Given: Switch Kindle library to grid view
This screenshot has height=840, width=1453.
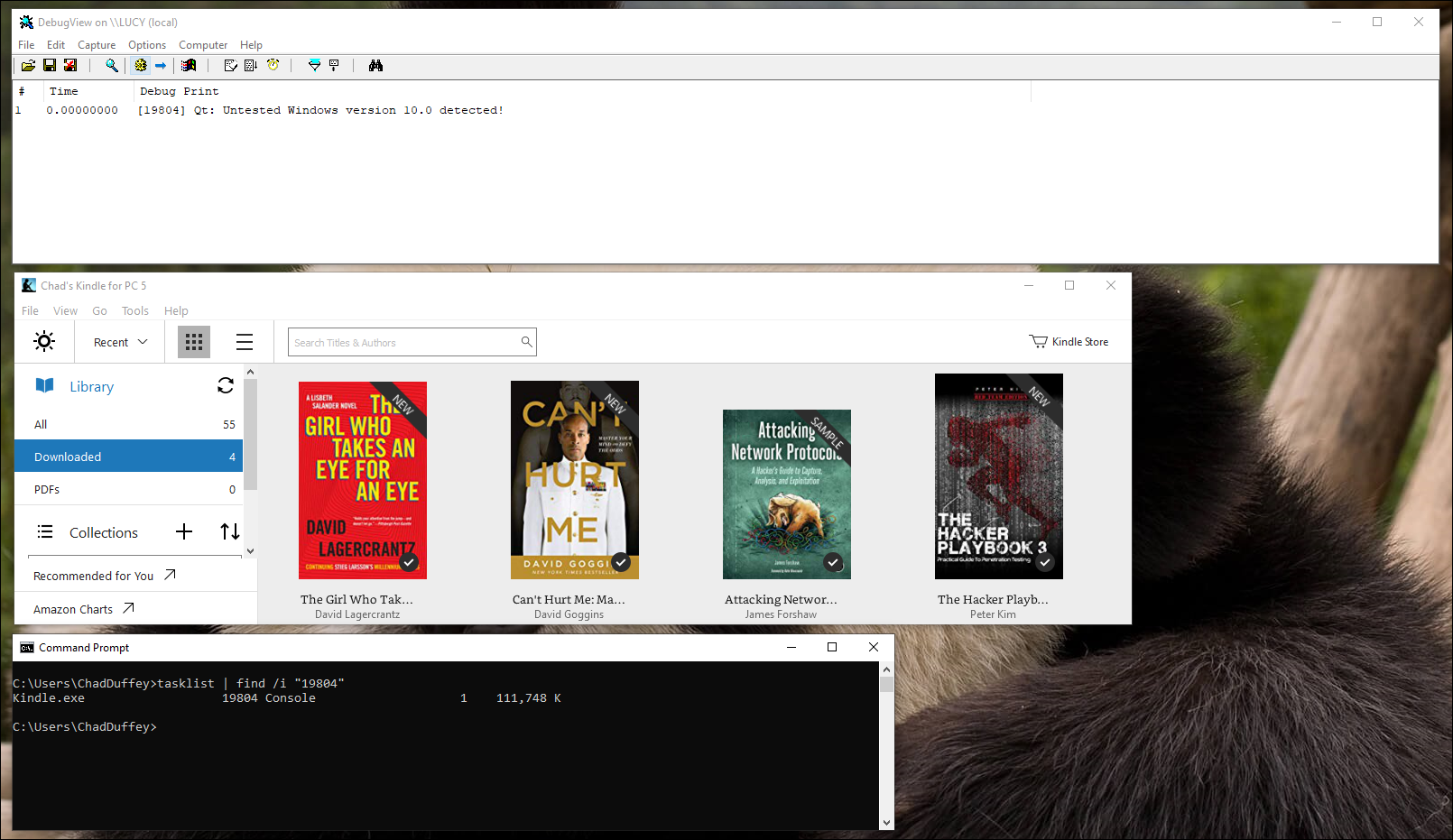Looking at the screenshot, I should (x=194, y=342).
